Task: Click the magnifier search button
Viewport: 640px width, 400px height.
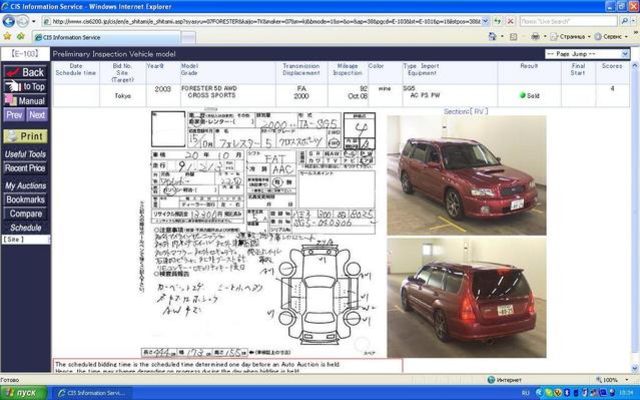Action: tap(624, 21)
